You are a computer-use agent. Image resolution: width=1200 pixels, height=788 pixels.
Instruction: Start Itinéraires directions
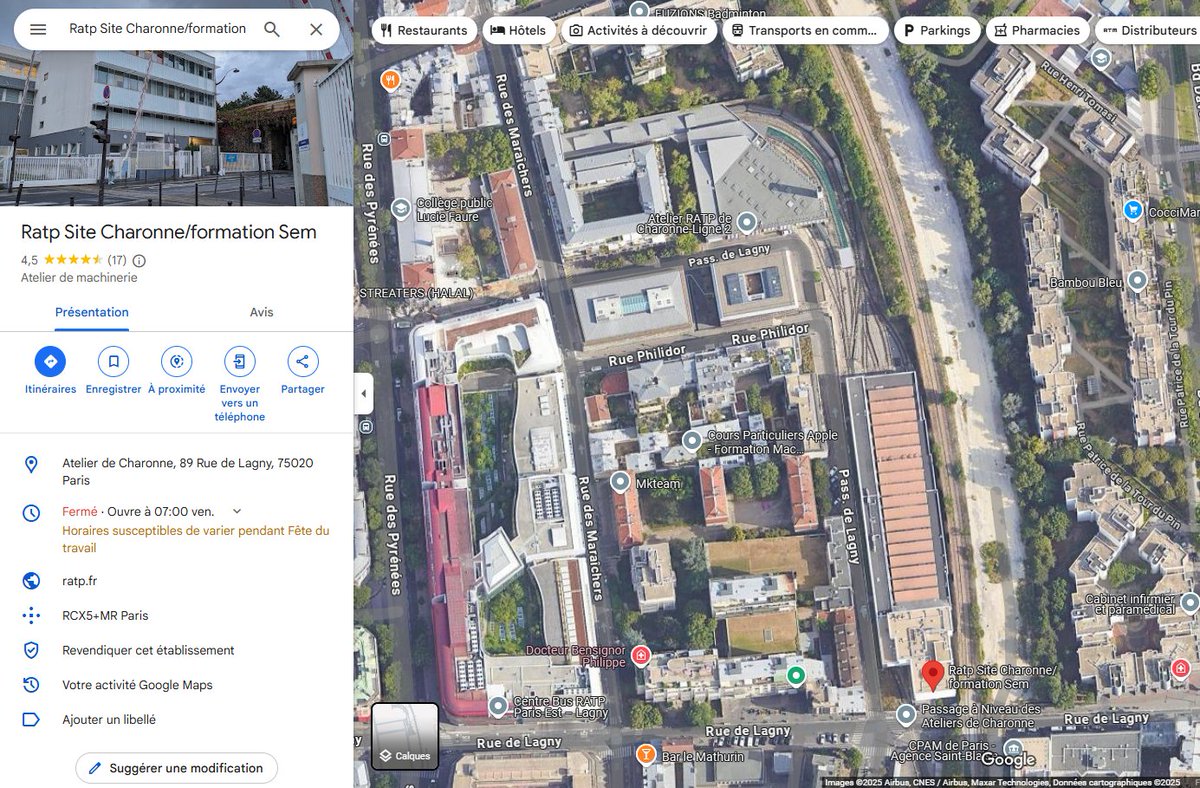pyautogui.click(x=50, y=362)
